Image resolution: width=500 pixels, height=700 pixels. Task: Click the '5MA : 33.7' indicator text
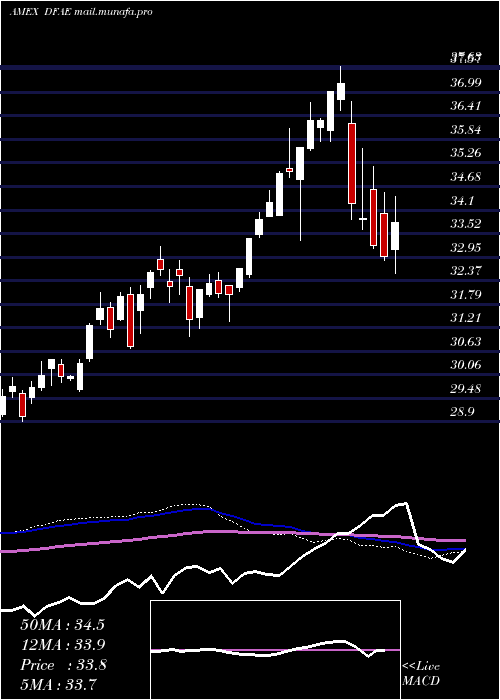coord(58,684)
